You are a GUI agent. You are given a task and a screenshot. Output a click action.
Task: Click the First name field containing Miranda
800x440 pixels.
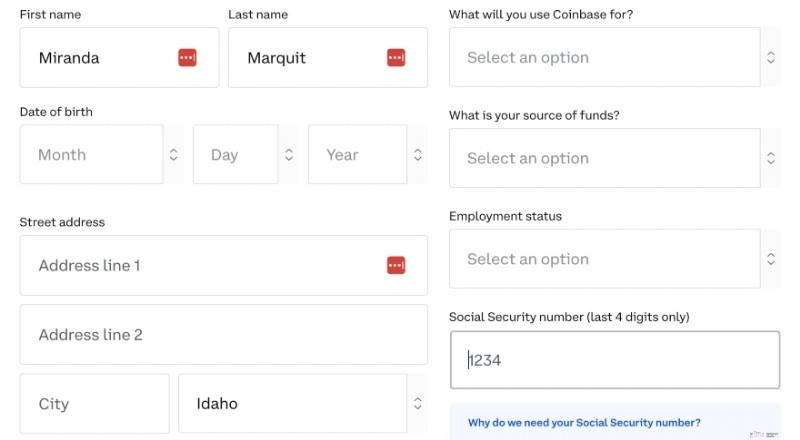[119, 58]
